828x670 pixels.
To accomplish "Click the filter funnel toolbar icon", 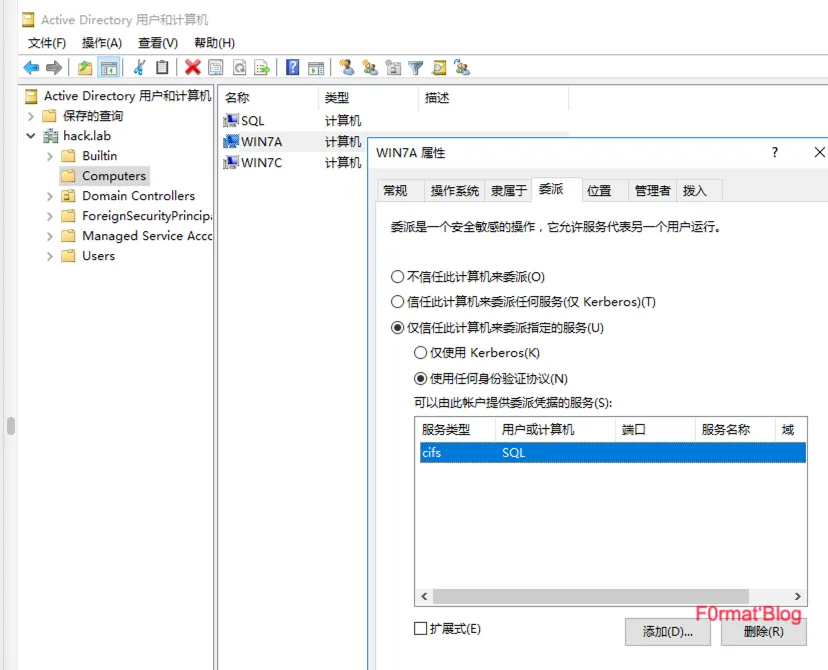I will tap(415, 68).
